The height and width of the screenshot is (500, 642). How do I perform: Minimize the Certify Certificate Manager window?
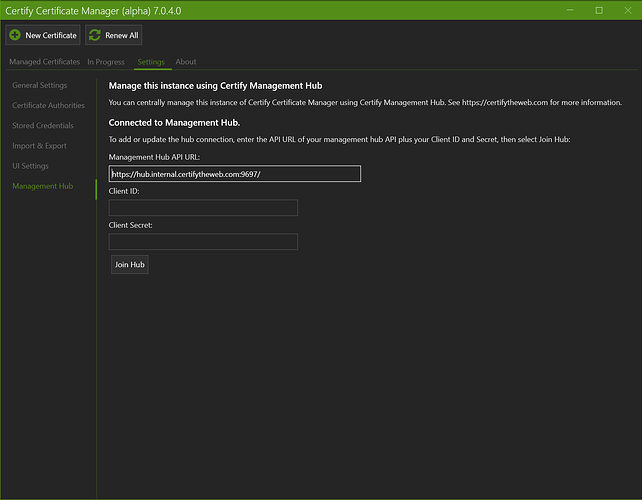click(x=570, y=10)
